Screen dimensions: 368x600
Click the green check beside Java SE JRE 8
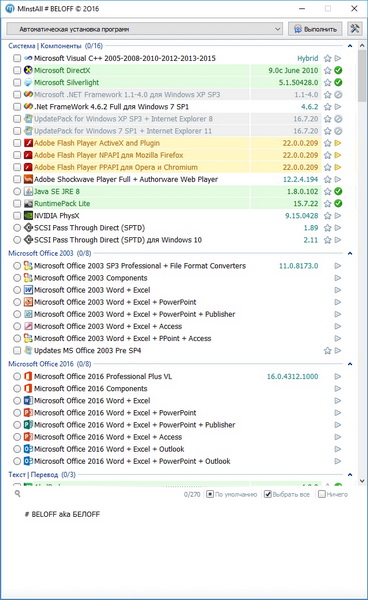click(338, 191)
